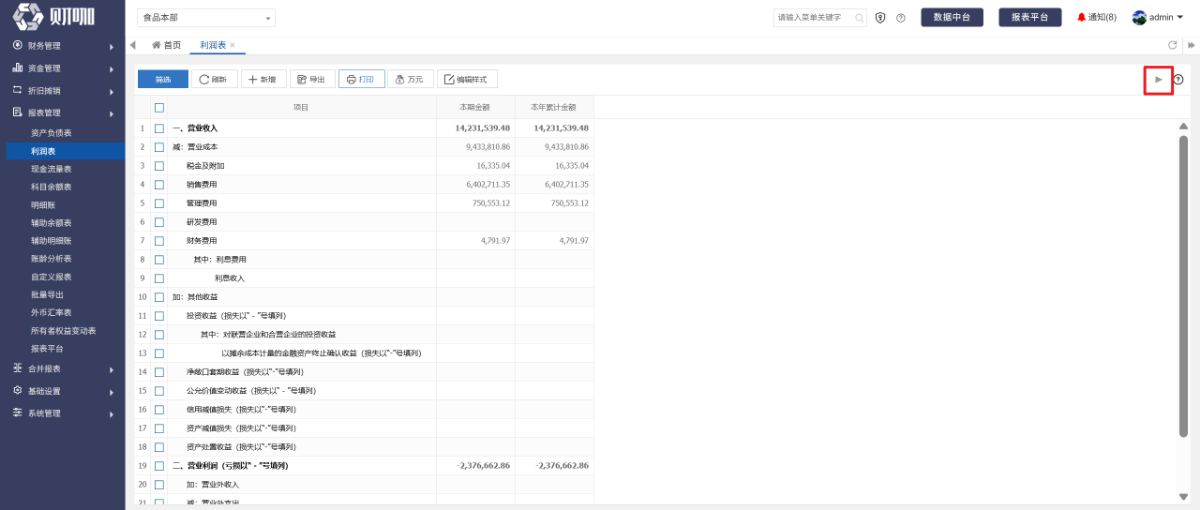This screenshot has width=1200, height=510.
Task: Click the tab-bar forward double-arrow icon
Action: pos(1190,46)
